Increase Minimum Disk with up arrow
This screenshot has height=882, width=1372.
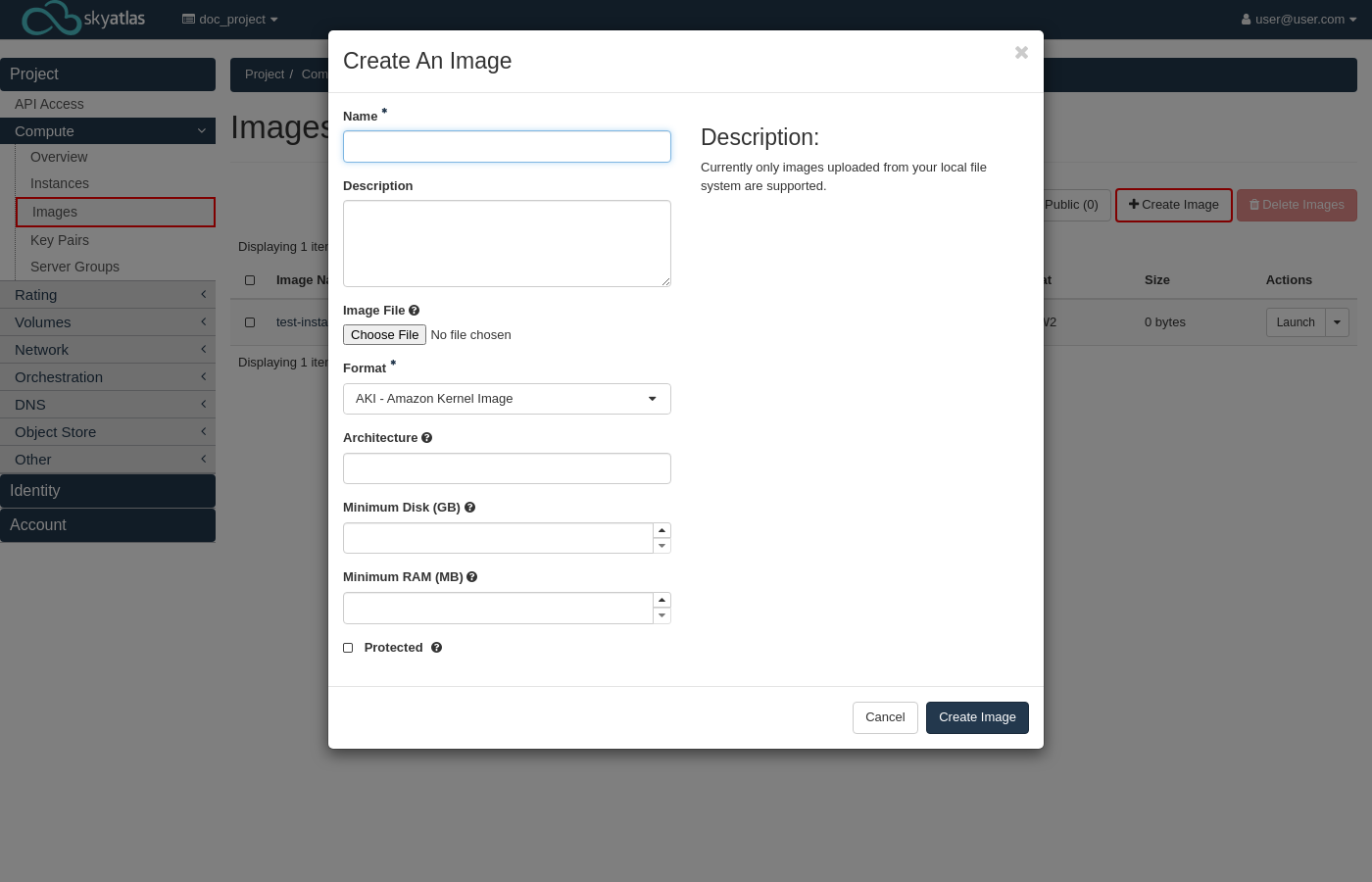click(661, 530)
